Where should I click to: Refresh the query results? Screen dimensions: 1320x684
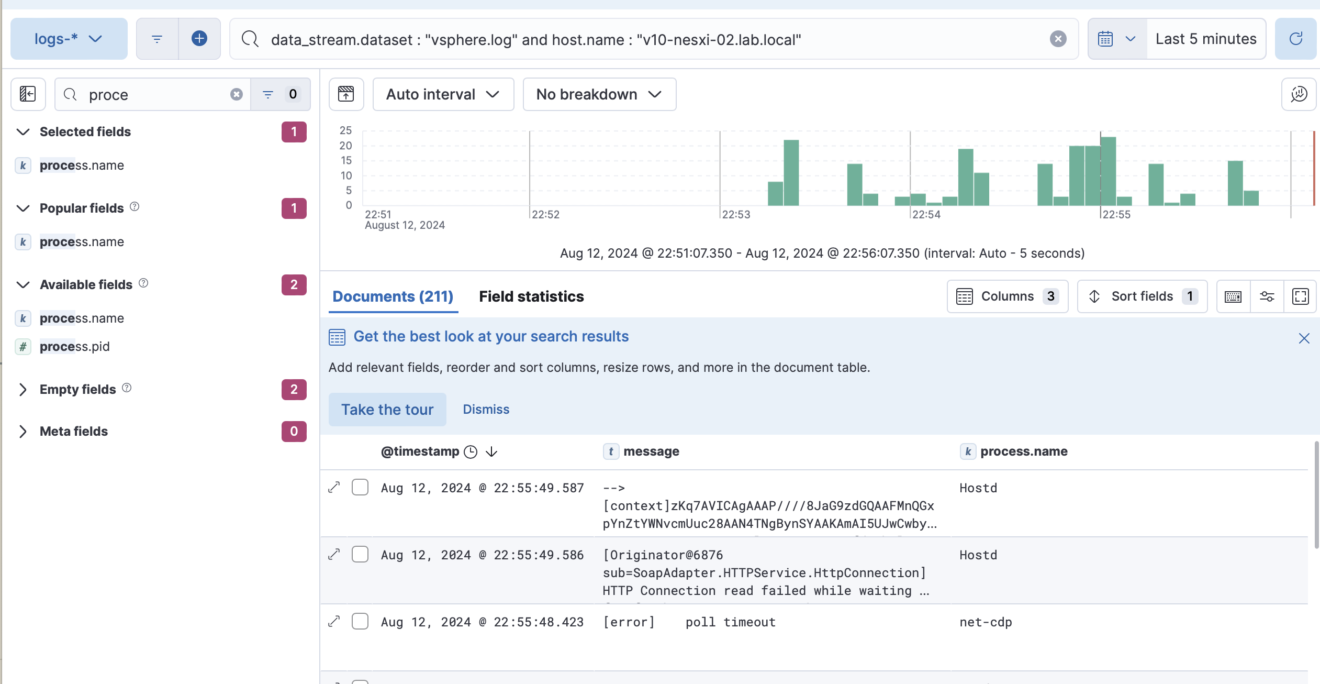tap(1296, 38)
